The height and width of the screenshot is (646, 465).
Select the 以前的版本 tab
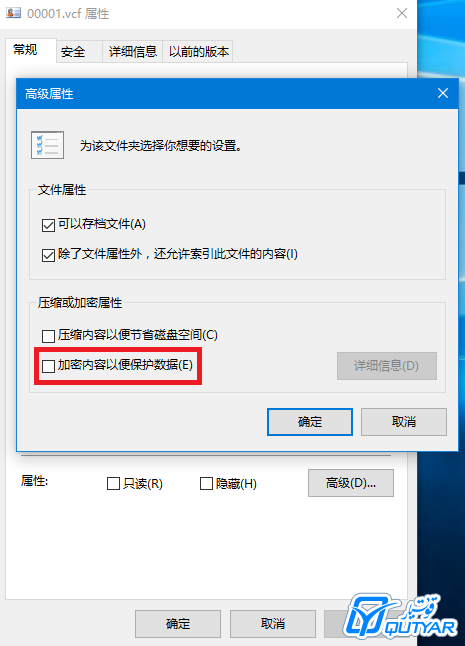pyautogui.click(x=198, y=51)
